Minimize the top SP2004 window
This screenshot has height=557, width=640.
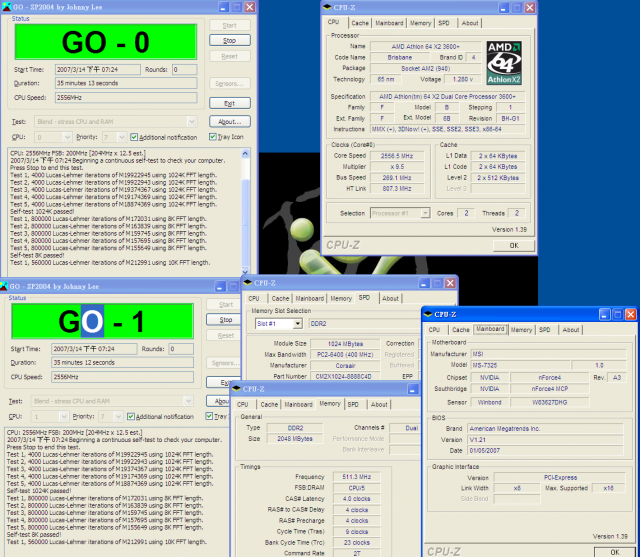(x=223, y=7)
